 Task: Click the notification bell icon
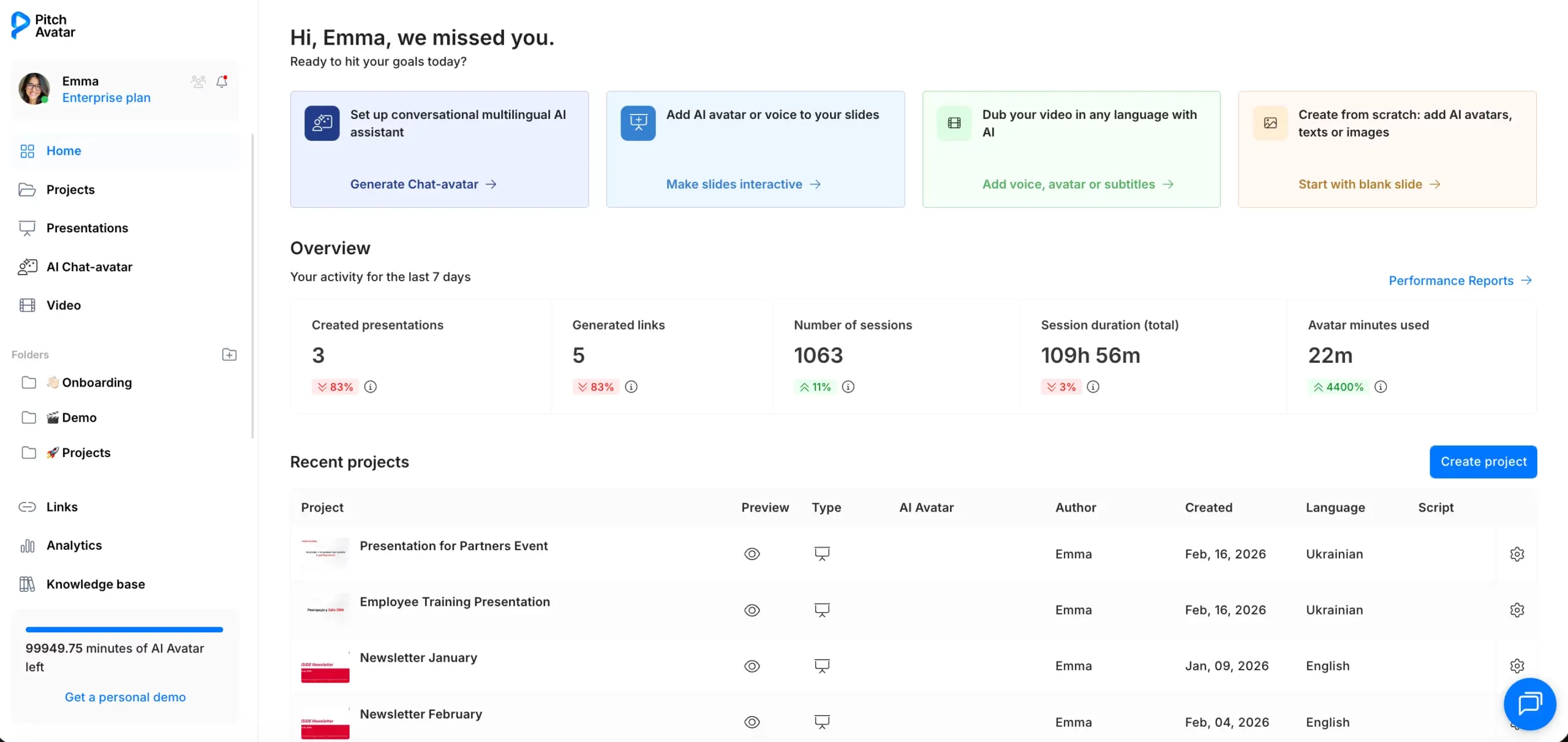(222, 81)
